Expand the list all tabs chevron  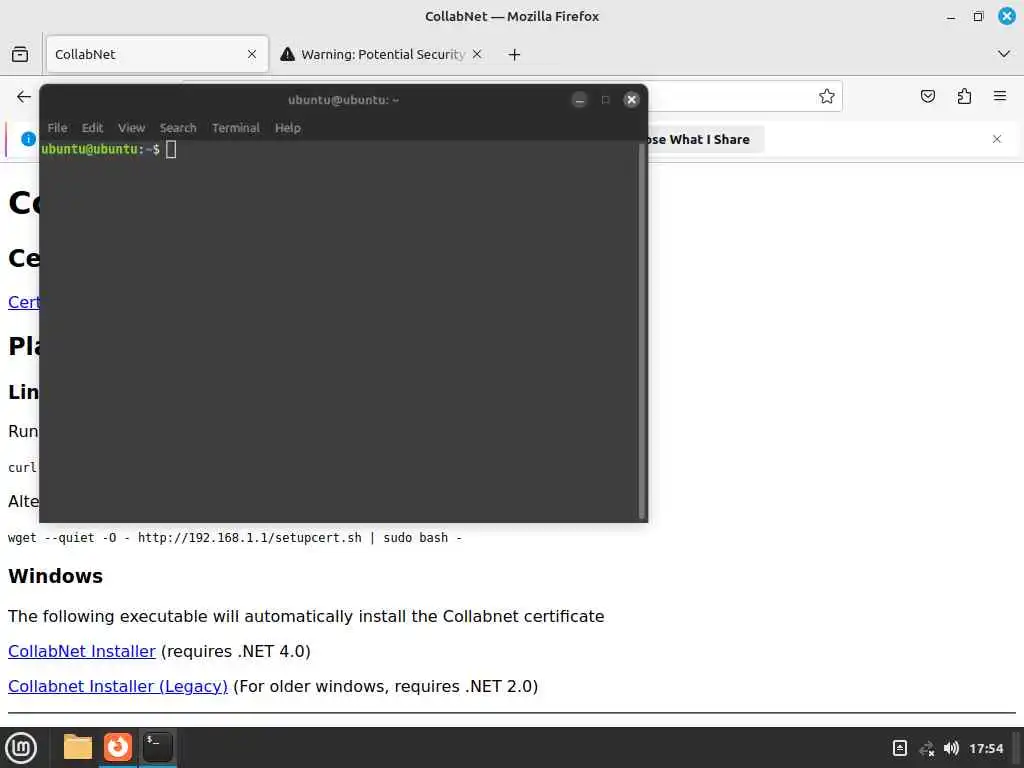click(1004, 54)
